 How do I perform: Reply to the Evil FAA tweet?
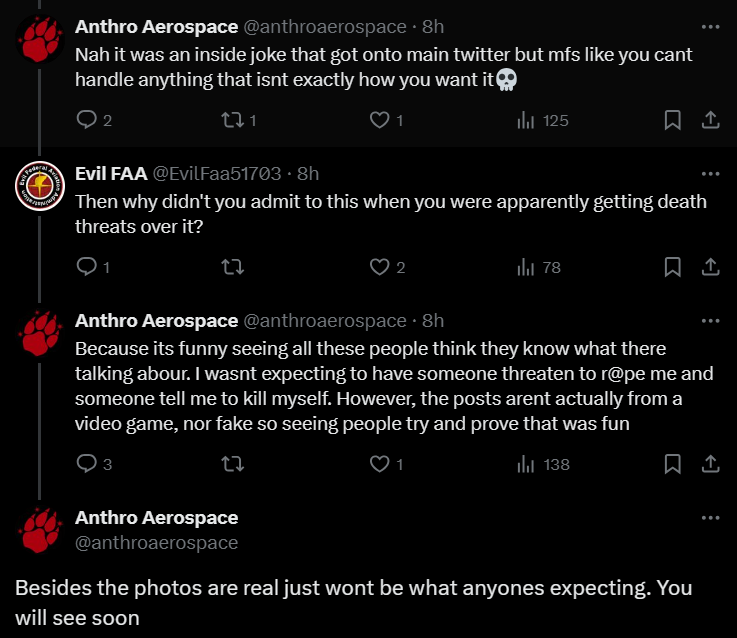click(x=87, y=267)
